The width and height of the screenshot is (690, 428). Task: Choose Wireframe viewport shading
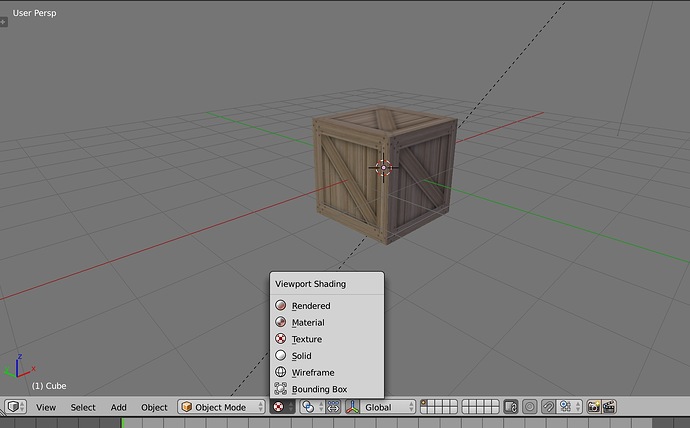[327, 372]
